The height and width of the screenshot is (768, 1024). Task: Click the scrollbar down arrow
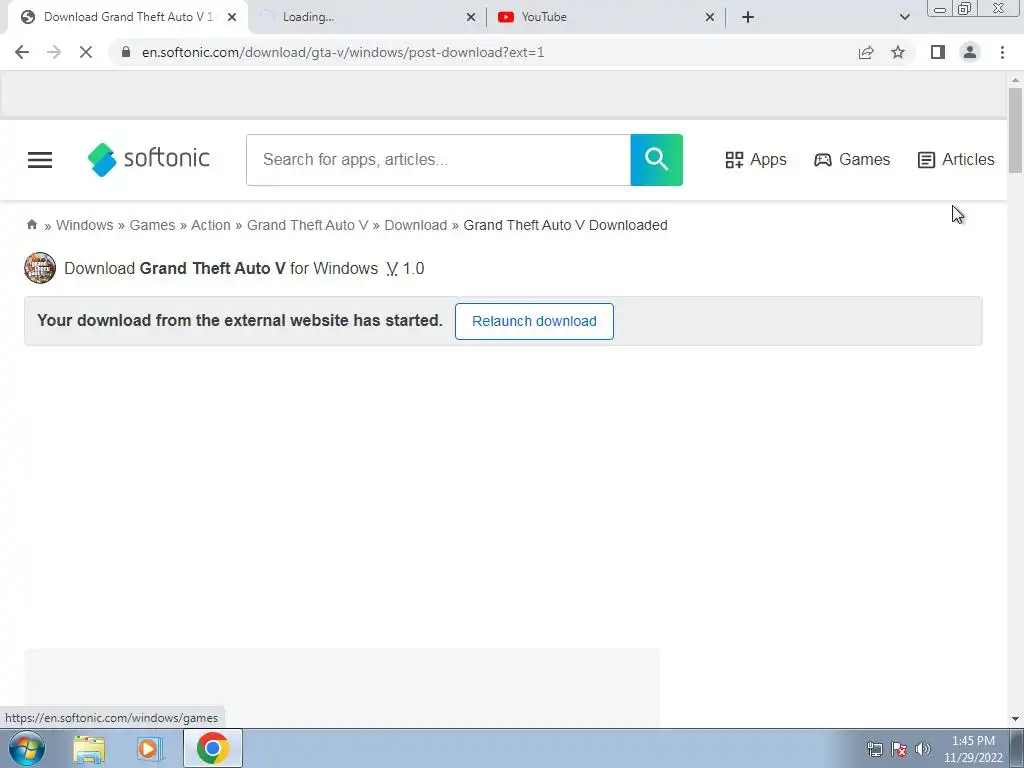coord(1015,719)
